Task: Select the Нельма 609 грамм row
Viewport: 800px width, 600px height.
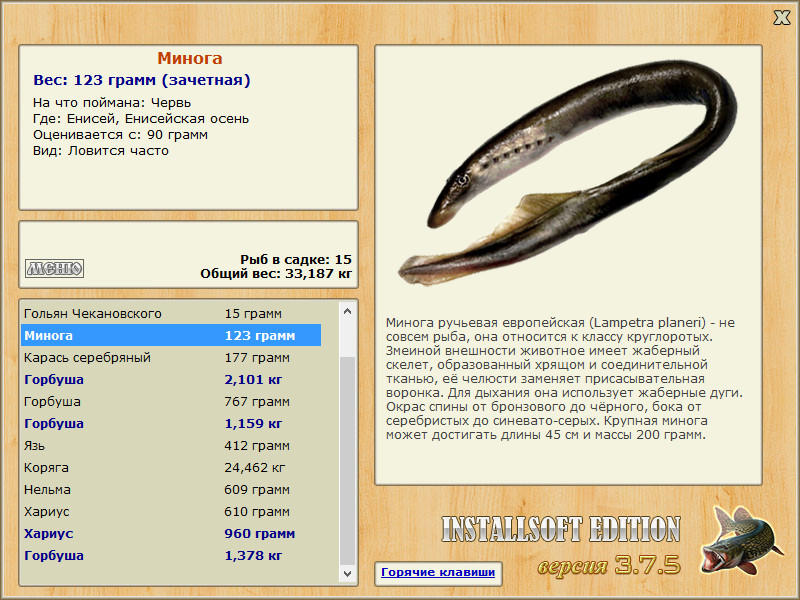Action: click(x=171, y=489)
